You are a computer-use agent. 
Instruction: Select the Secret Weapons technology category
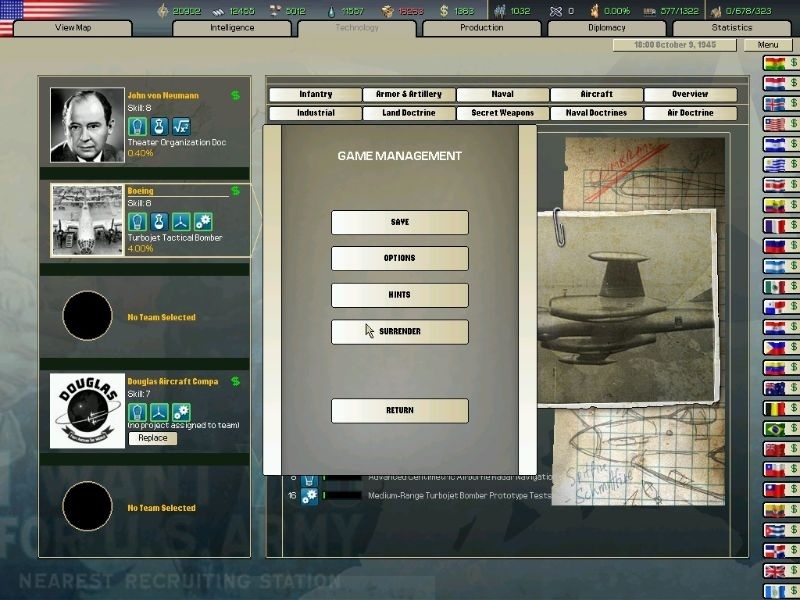point(503,113)
